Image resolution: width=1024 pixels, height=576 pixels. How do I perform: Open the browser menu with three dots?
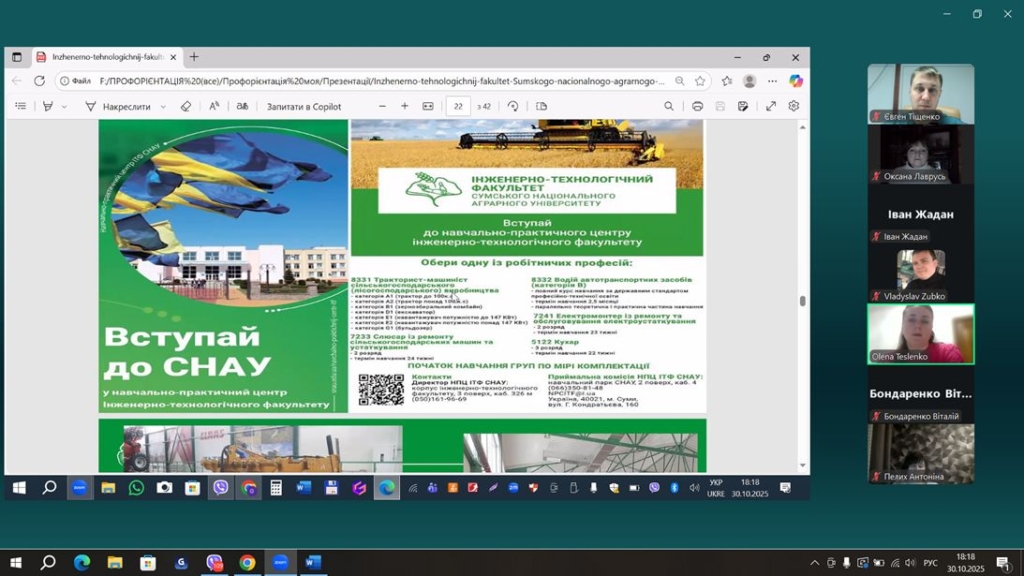click(772, 81)
